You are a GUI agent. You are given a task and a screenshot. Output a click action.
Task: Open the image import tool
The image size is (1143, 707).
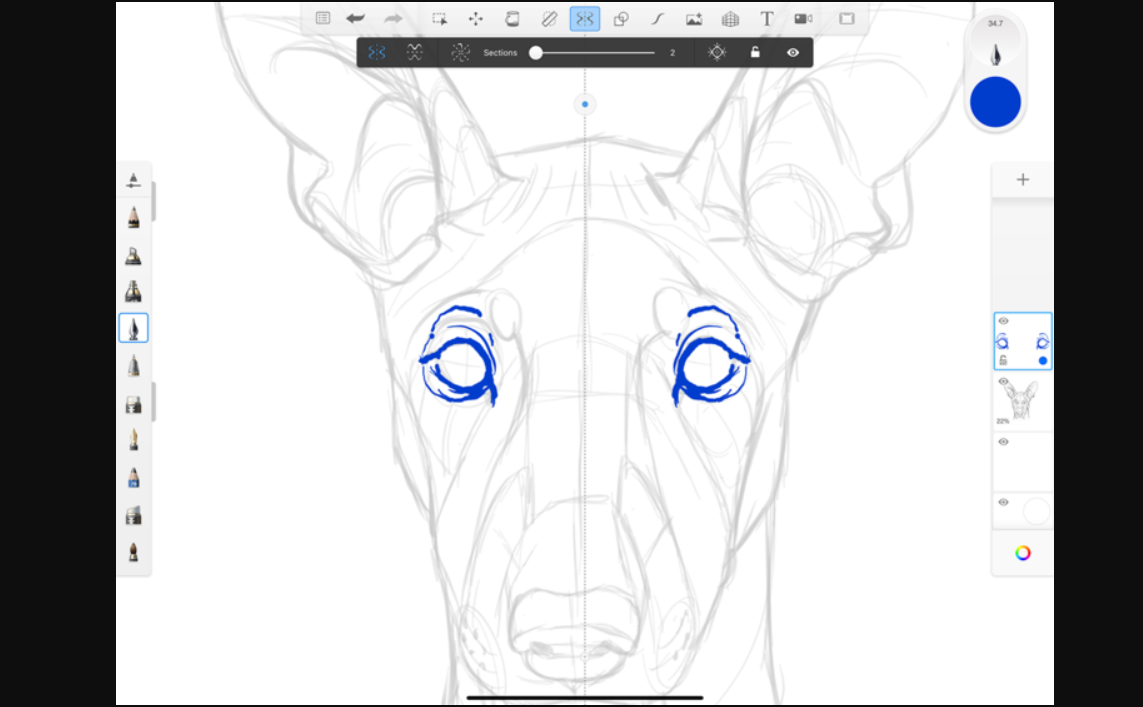click(x=693, y=18)
